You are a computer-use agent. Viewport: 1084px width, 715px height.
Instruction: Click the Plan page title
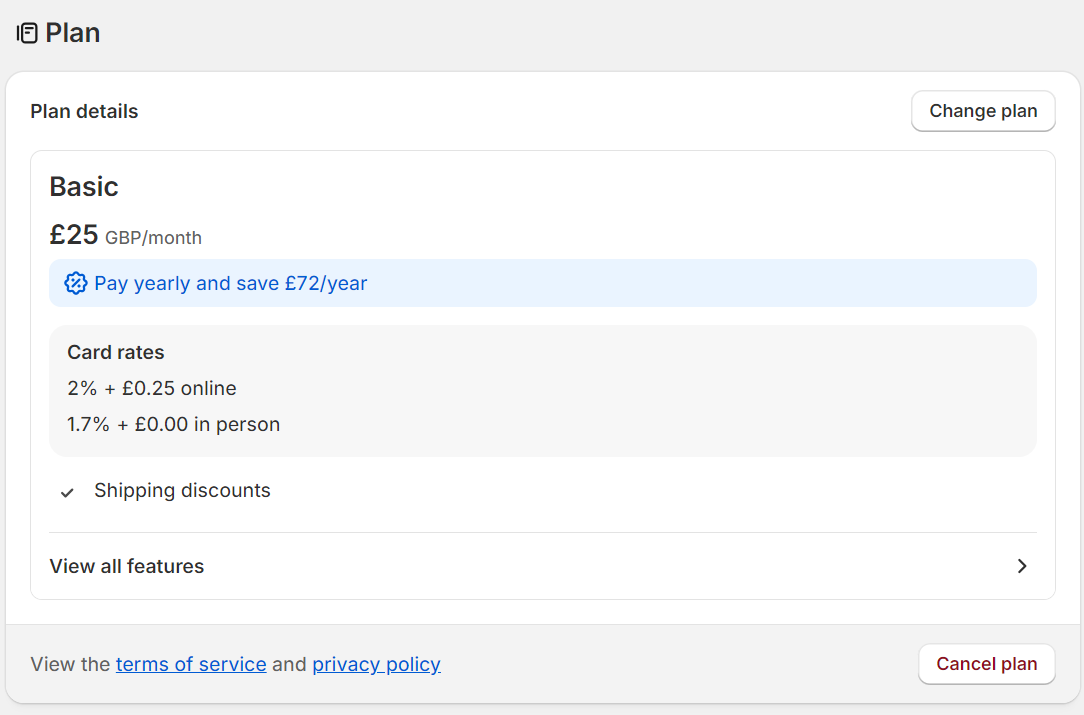coord(73,33)
